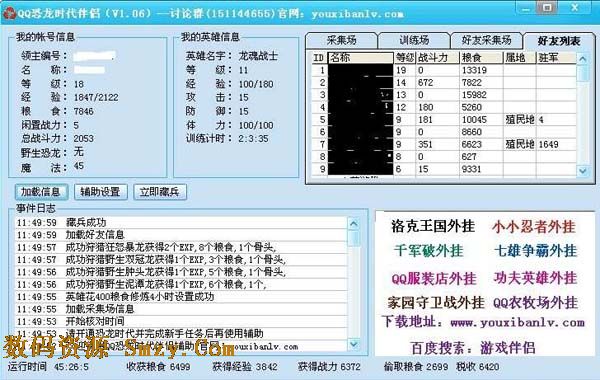Click 偷取粮食 2699 status entry

tap(416, 367)
